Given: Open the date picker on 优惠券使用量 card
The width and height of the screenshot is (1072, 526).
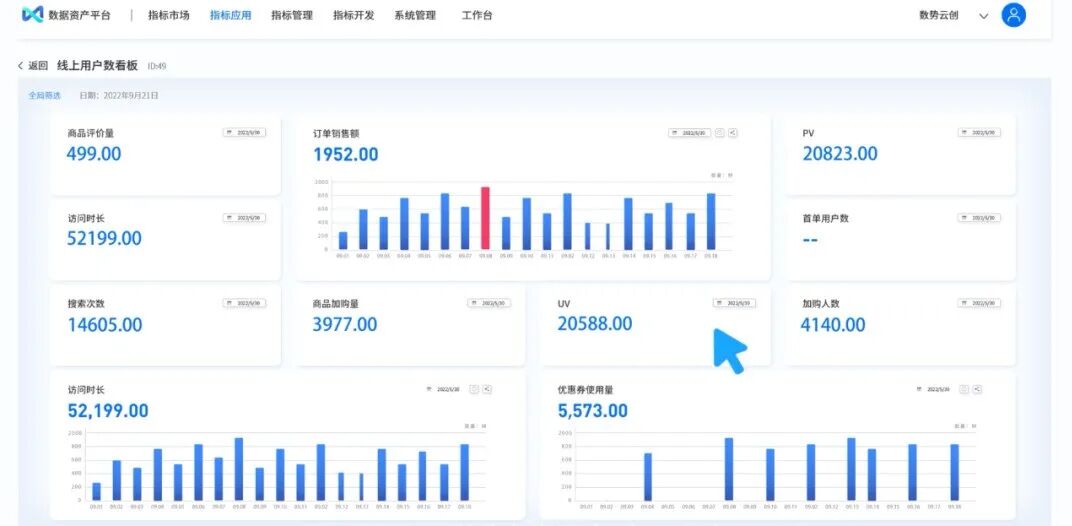Looking at the screenshot, I should pyautogui.click(x=933, y=389).
